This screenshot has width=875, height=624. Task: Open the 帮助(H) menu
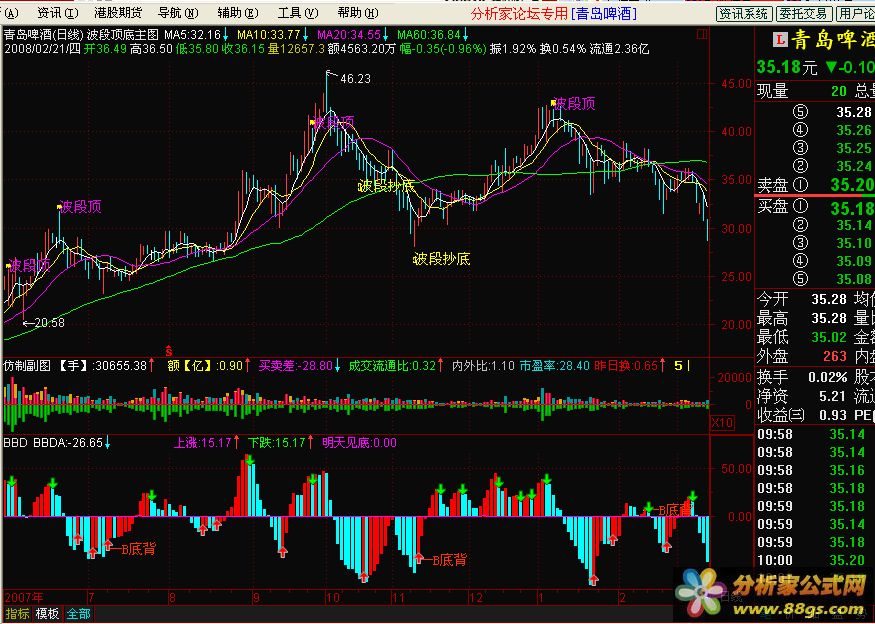point(358,12)
